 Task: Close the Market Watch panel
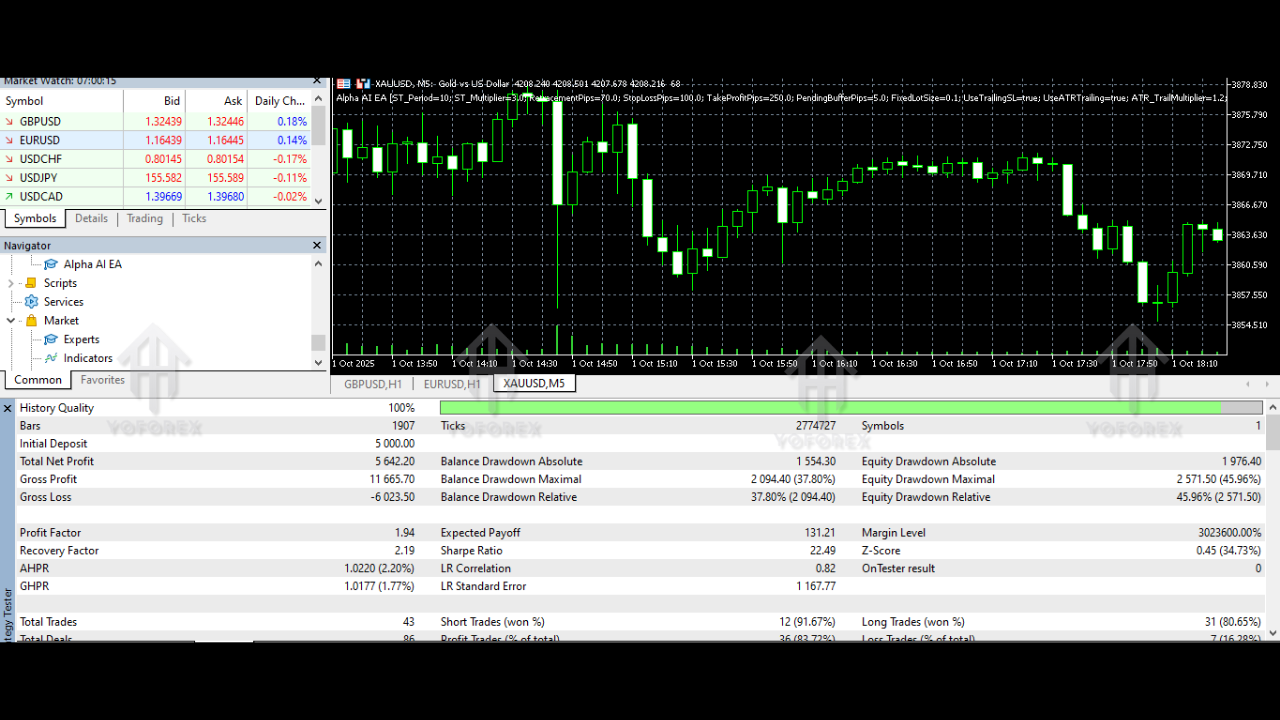[317, 81]
